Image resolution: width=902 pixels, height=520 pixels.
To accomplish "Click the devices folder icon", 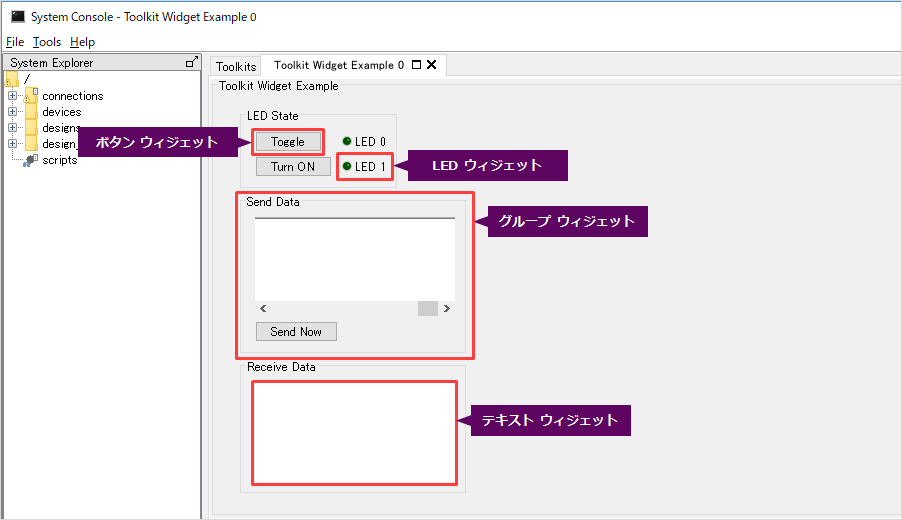I will coord(31,112).
